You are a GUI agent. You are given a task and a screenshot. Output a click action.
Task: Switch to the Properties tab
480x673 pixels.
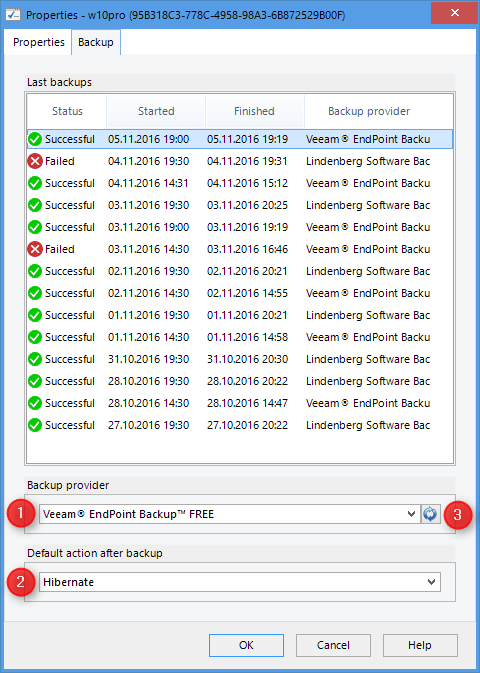coord(39,42)
